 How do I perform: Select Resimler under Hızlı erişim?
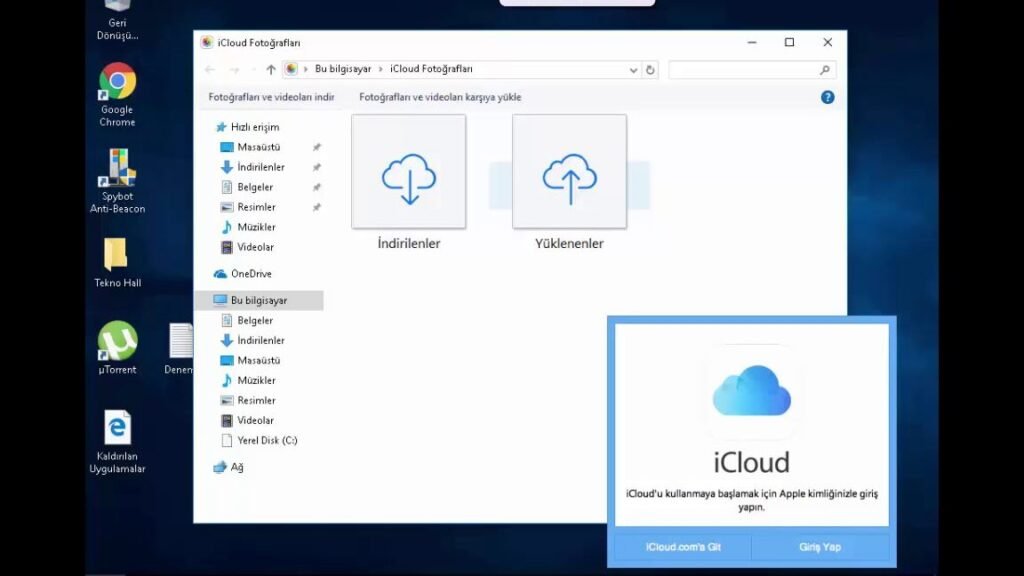coord(256,208)
